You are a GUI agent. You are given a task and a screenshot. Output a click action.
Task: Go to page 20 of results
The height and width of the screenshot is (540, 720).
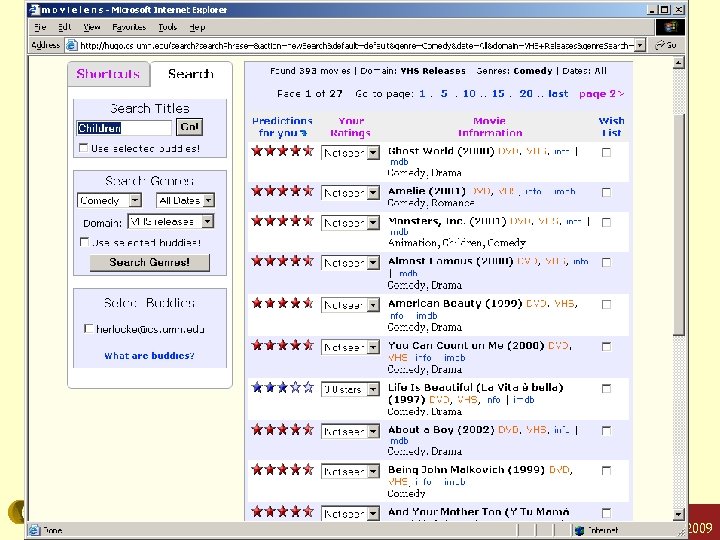pyautogui.click(x=526, y=94)
